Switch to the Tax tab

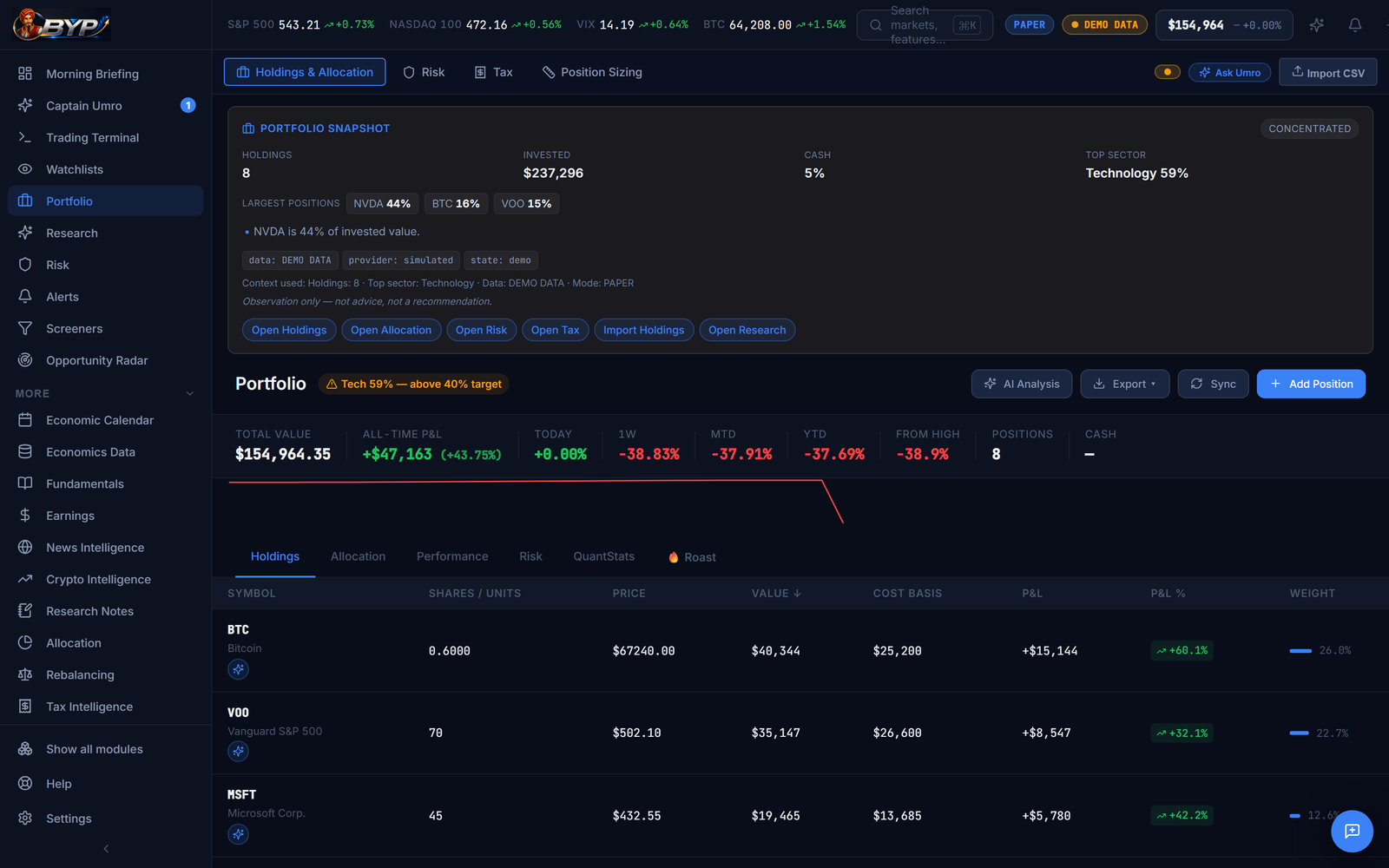(493, 72)
